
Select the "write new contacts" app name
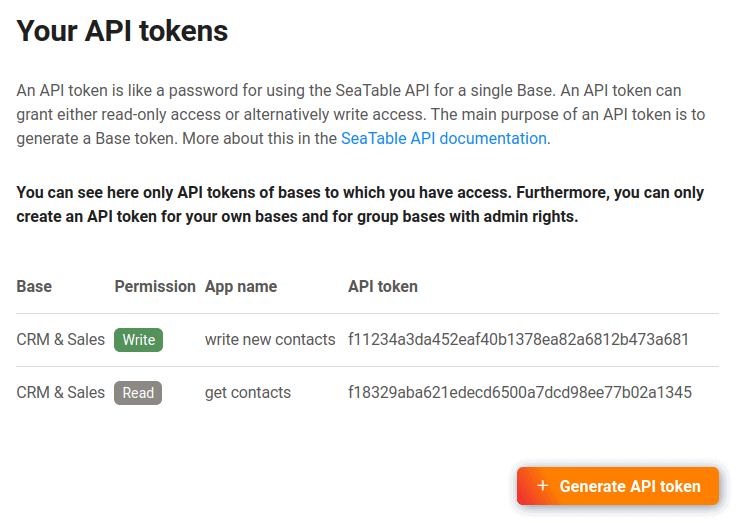point(270,340)
